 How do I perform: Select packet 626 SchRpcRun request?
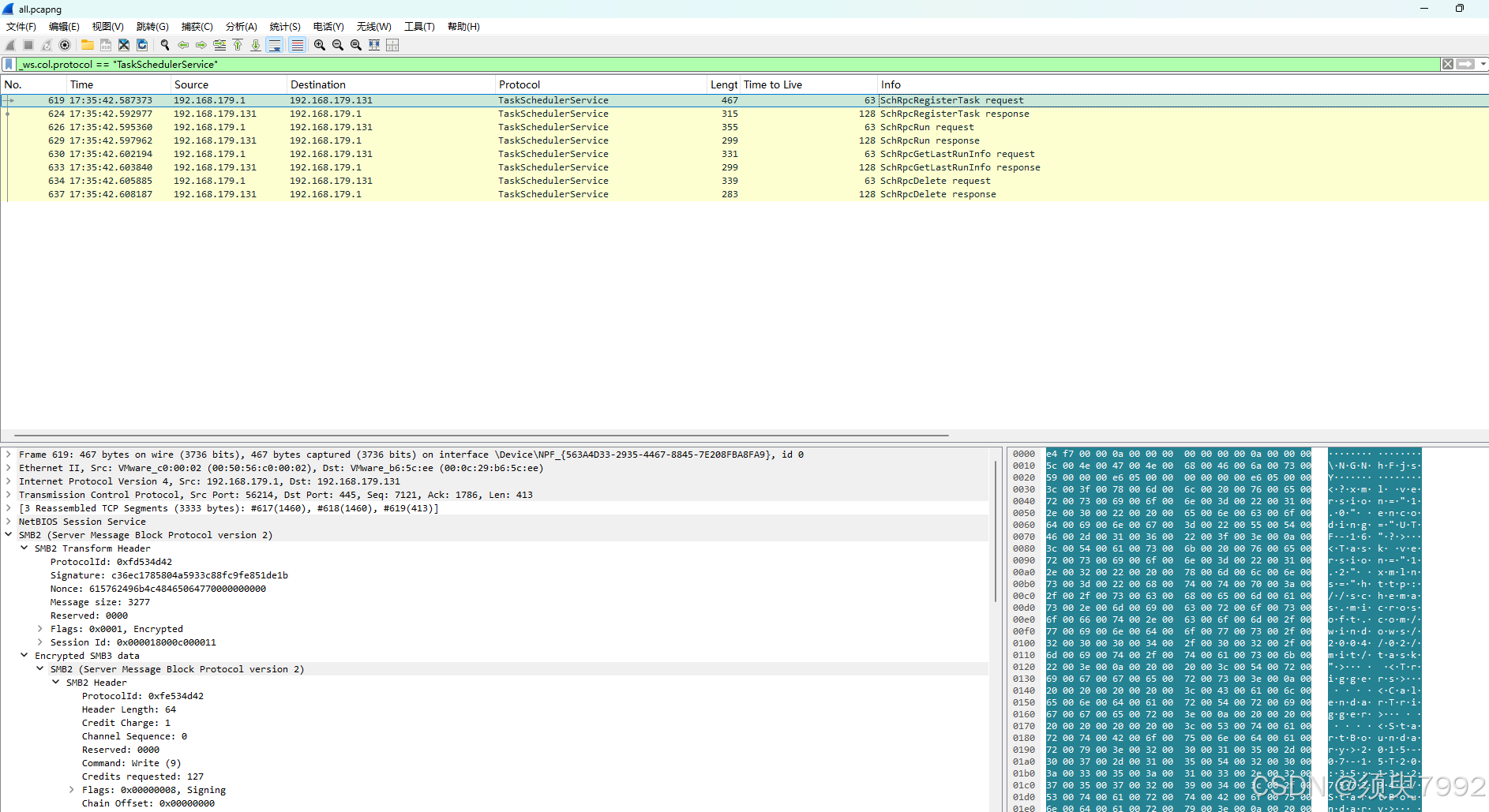tap(744, 127)
